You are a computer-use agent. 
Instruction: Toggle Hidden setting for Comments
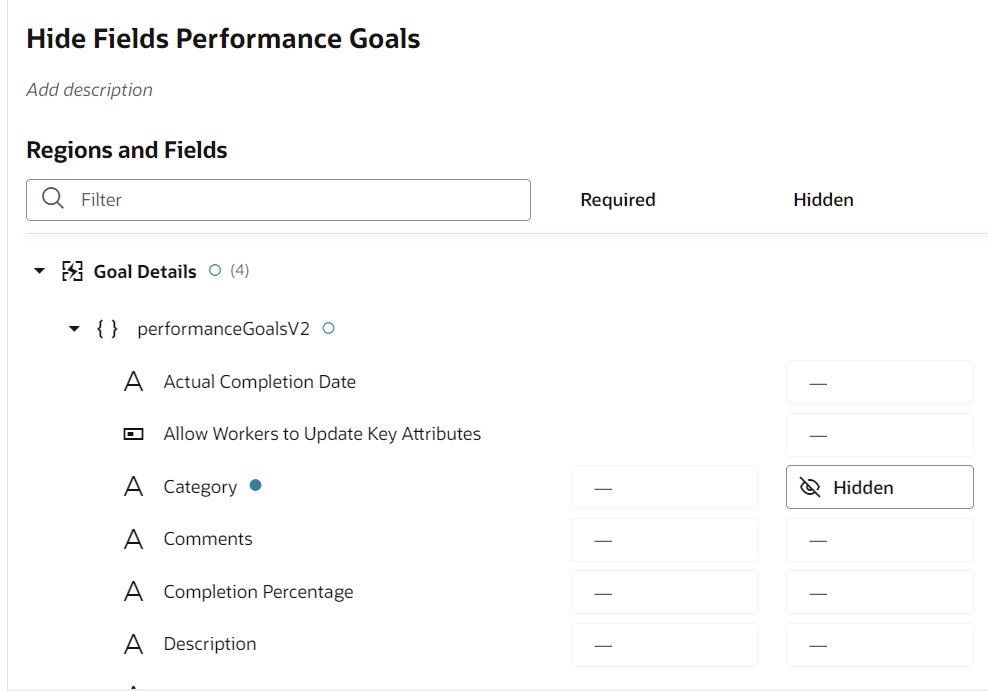880,540
